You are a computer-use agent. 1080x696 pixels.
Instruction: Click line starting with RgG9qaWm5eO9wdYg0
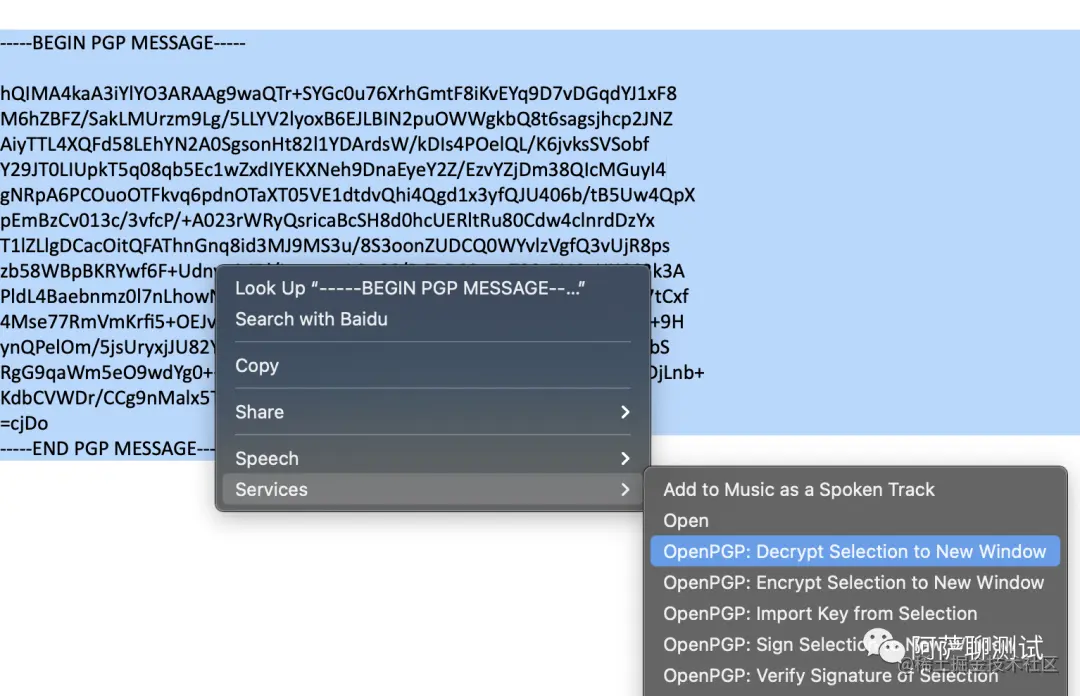coord(107,373)
